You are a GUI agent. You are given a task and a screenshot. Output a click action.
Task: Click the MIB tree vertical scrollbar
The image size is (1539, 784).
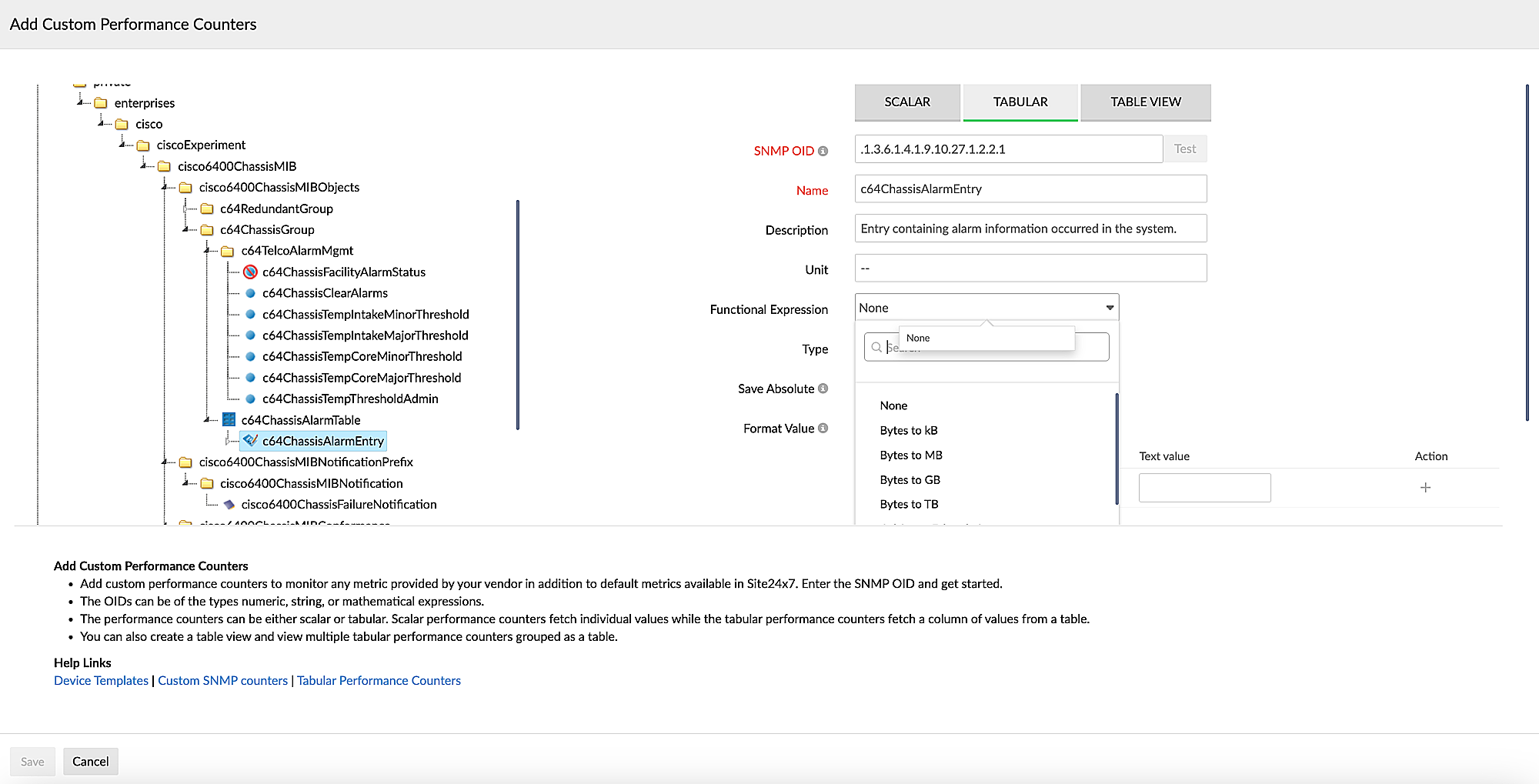point(518,315)
